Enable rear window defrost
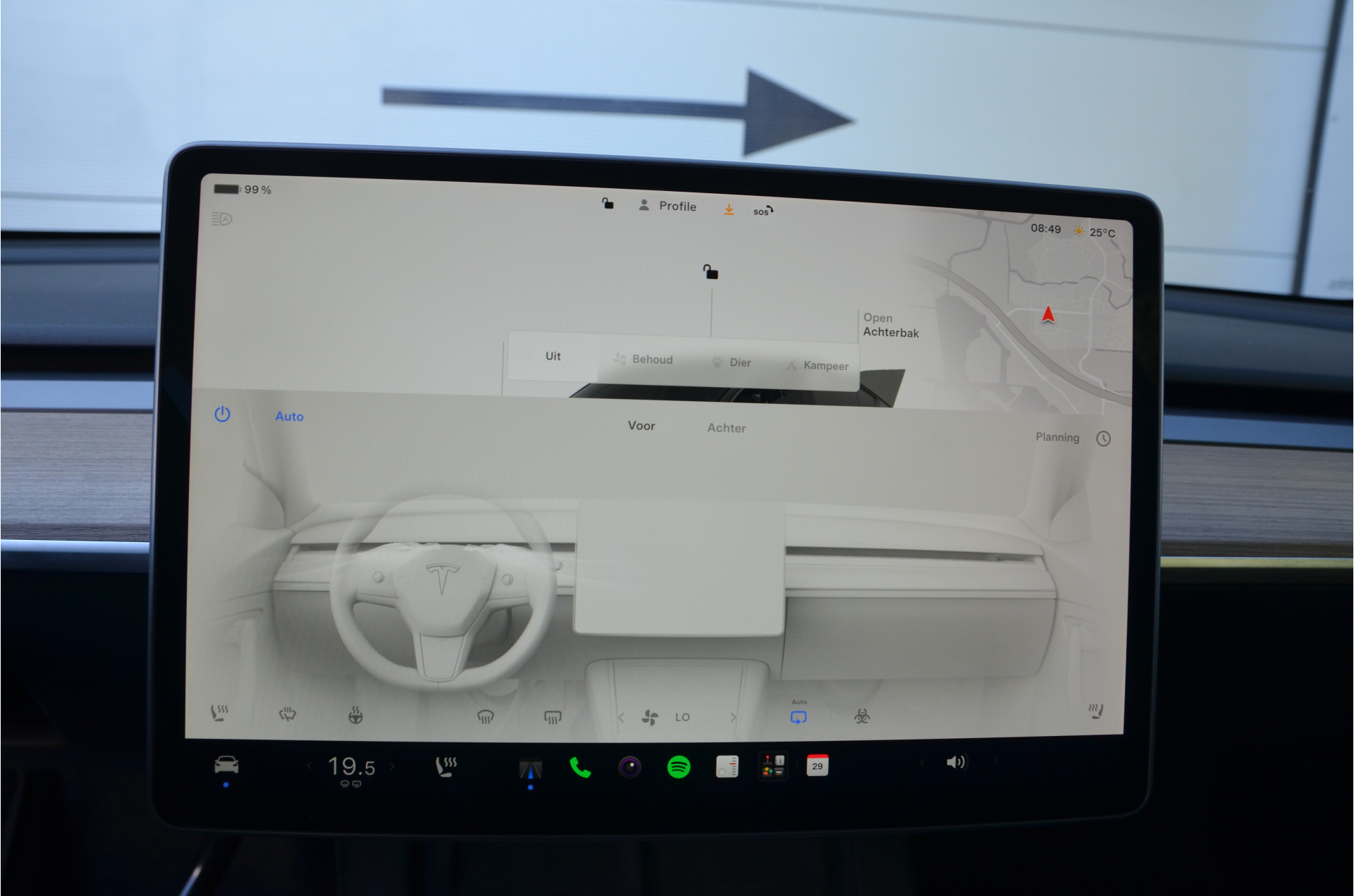 (552, 718)
